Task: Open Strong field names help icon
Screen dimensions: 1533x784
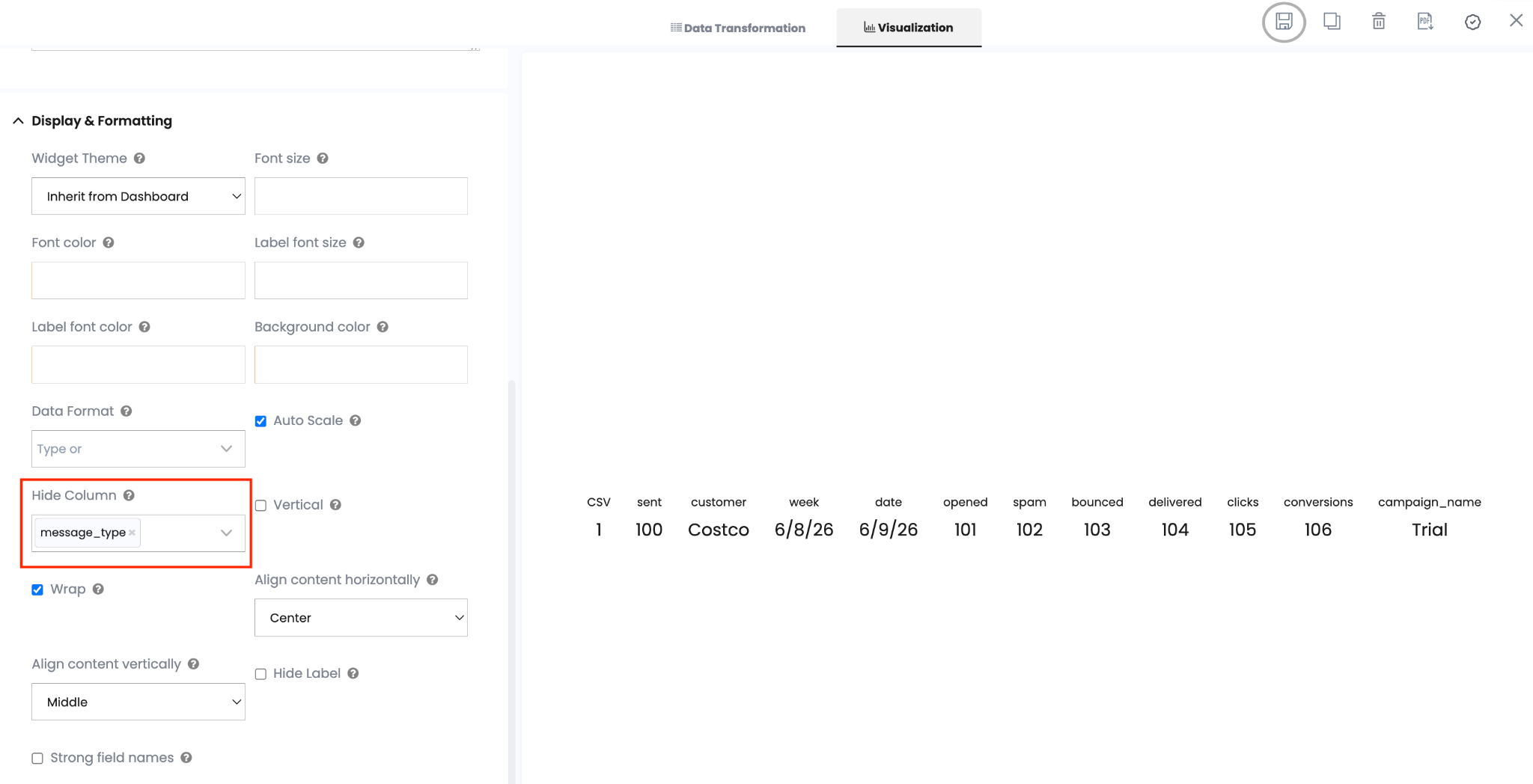Action: 186,758
